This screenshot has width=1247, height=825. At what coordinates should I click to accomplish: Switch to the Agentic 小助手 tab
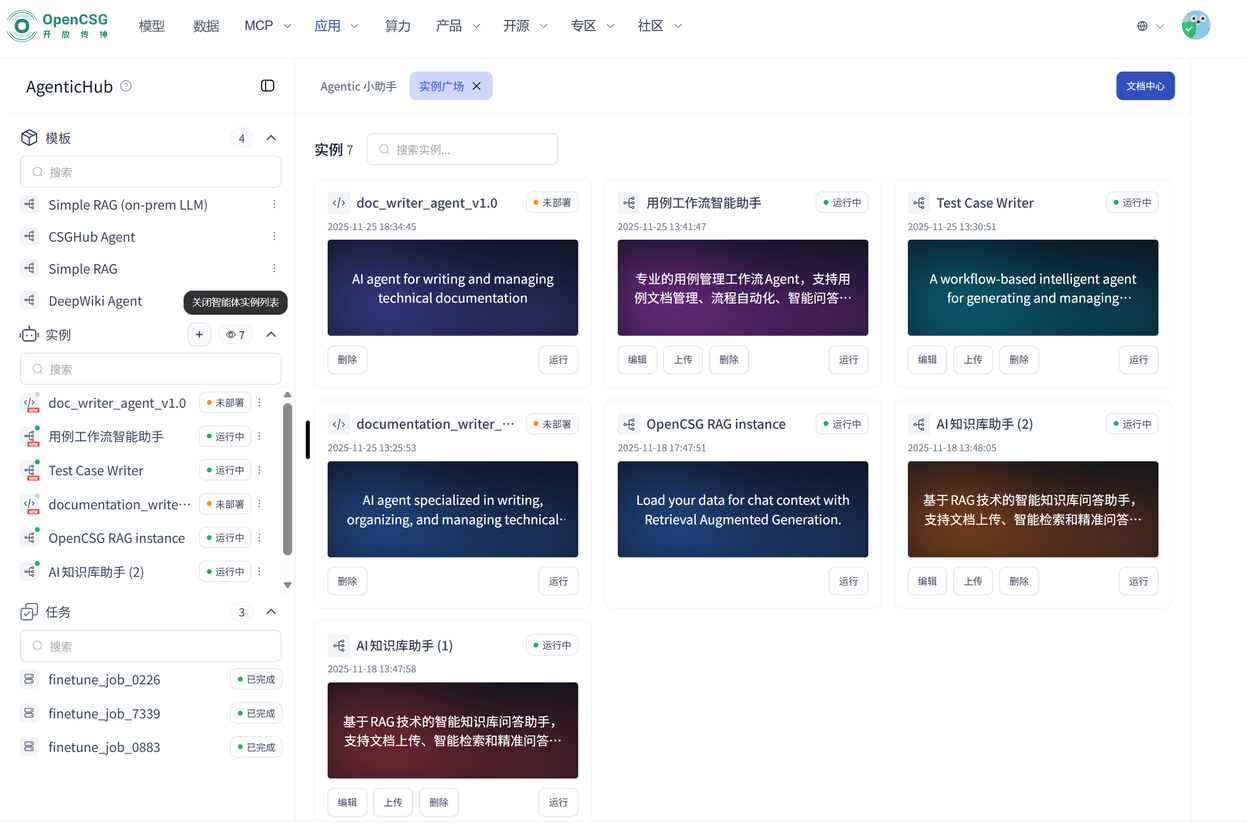click(x=358, y=86)
